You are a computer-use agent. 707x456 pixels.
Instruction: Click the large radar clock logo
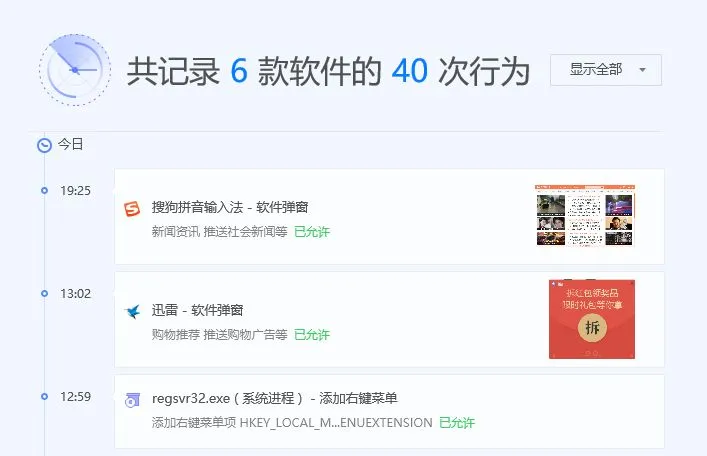tap(75, 70)
